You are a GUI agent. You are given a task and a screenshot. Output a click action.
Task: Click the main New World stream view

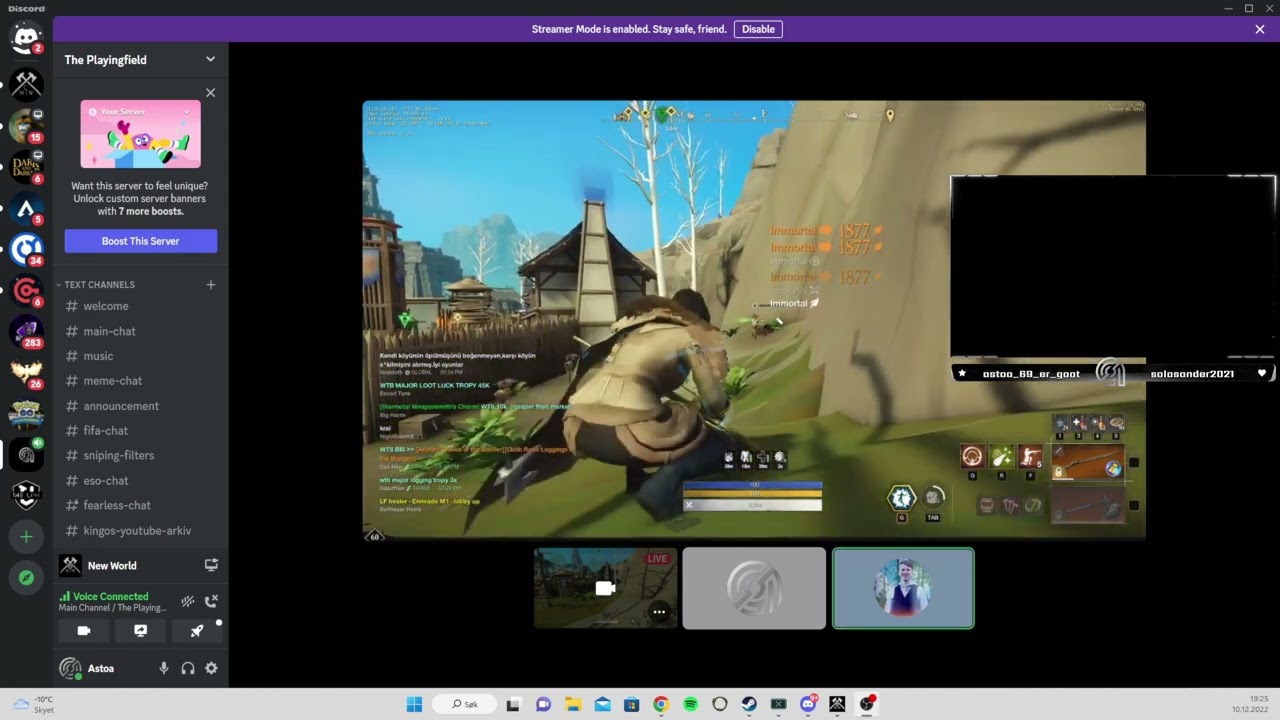pyautogui.click(x=754, y=320)
